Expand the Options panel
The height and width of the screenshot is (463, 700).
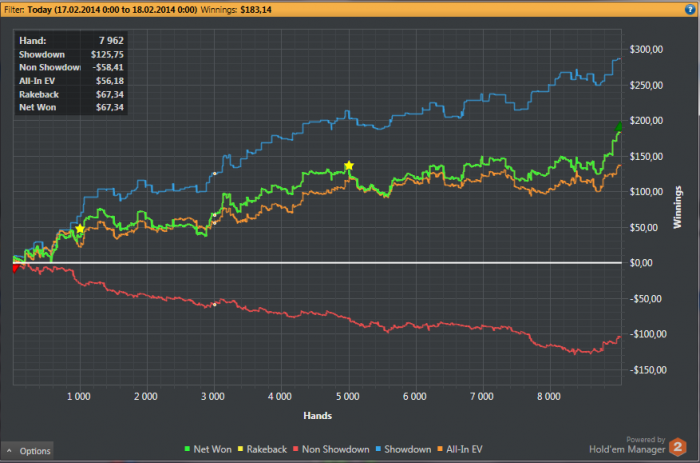click(x=27, y=451)
